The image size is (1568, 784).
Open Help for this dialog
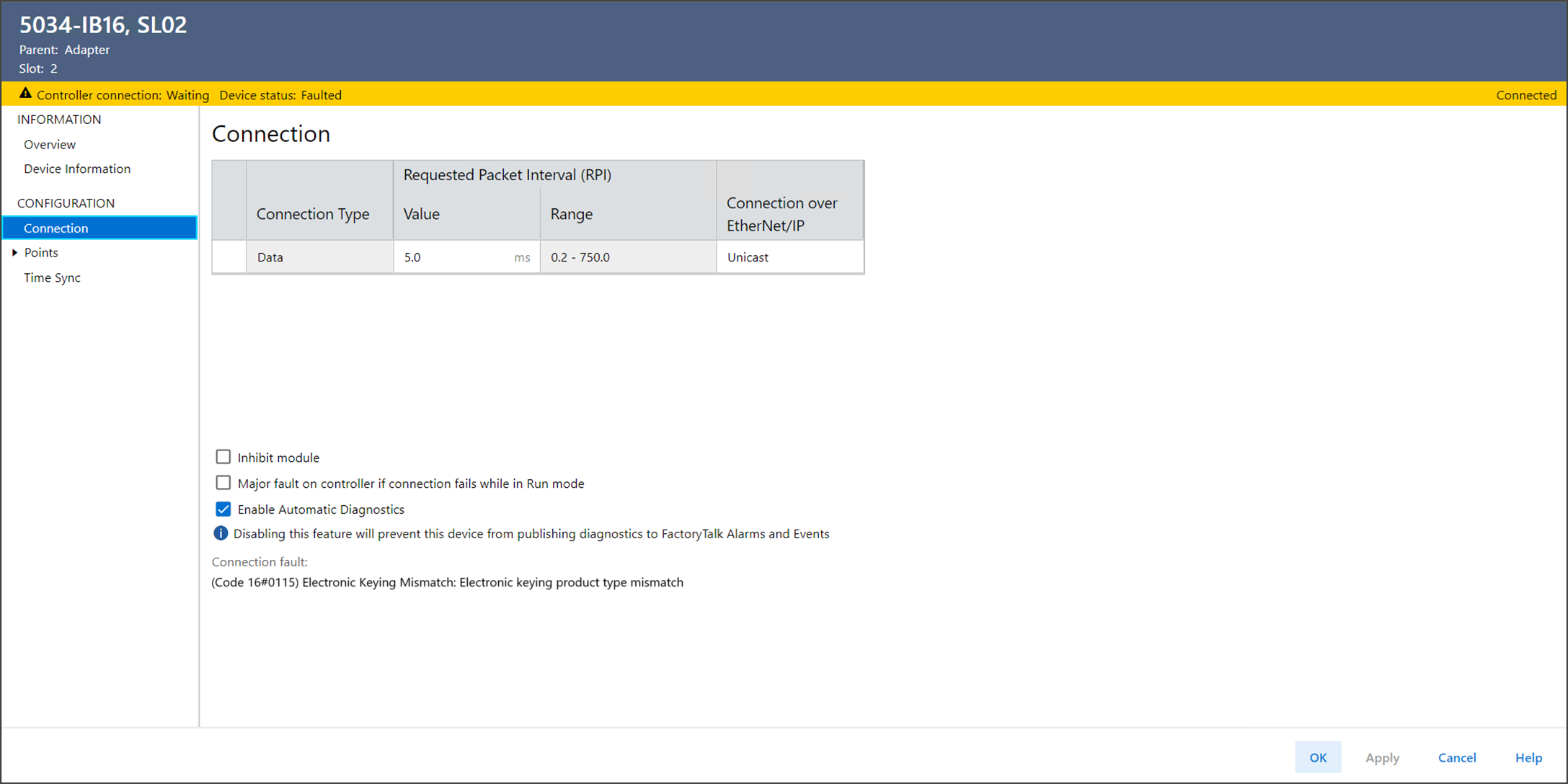pyautogui.click(x=1528, y=757)
